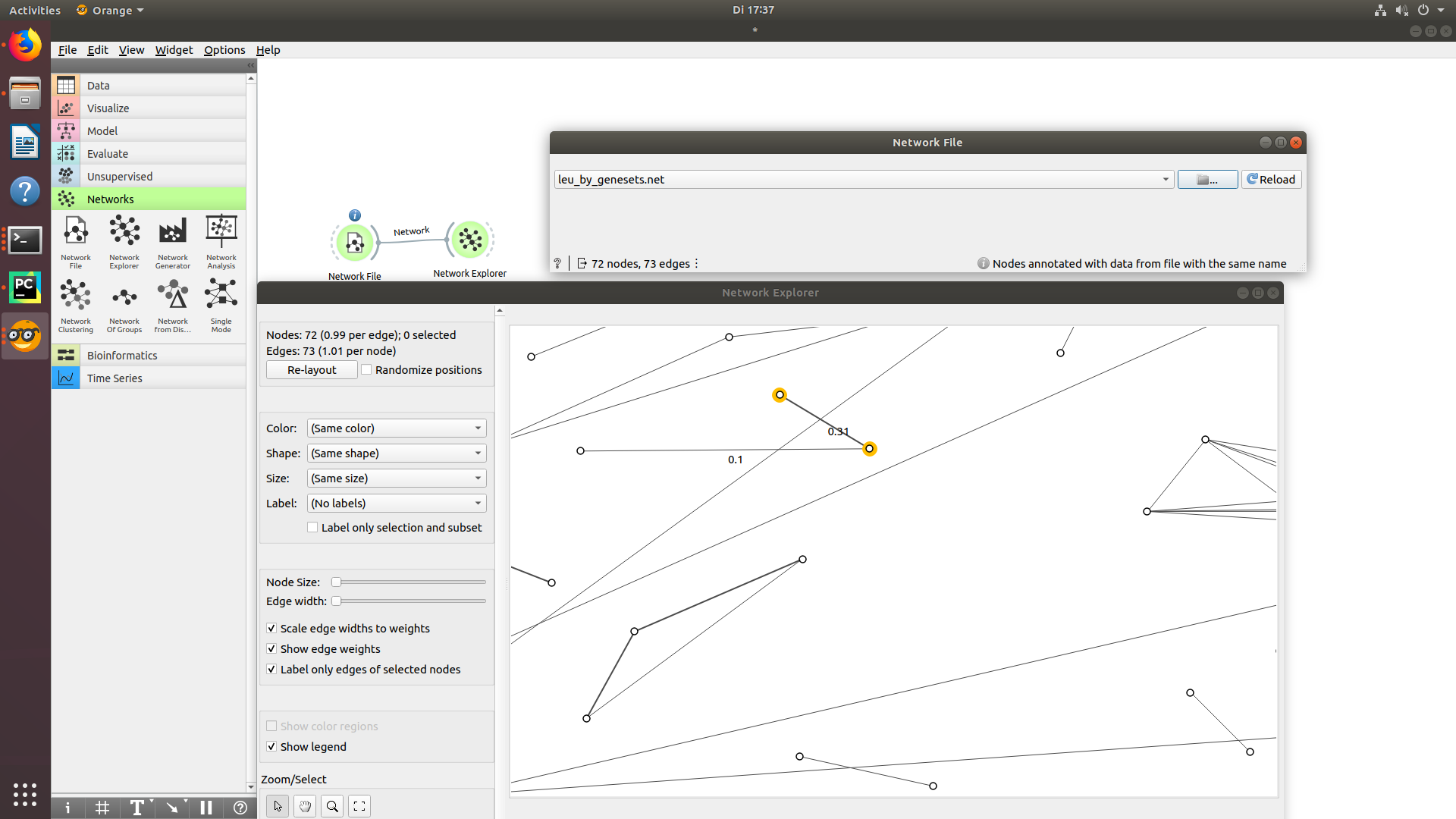Open the Widget menu
Viewport: 1456px width, 819px height.
[174, 50]
